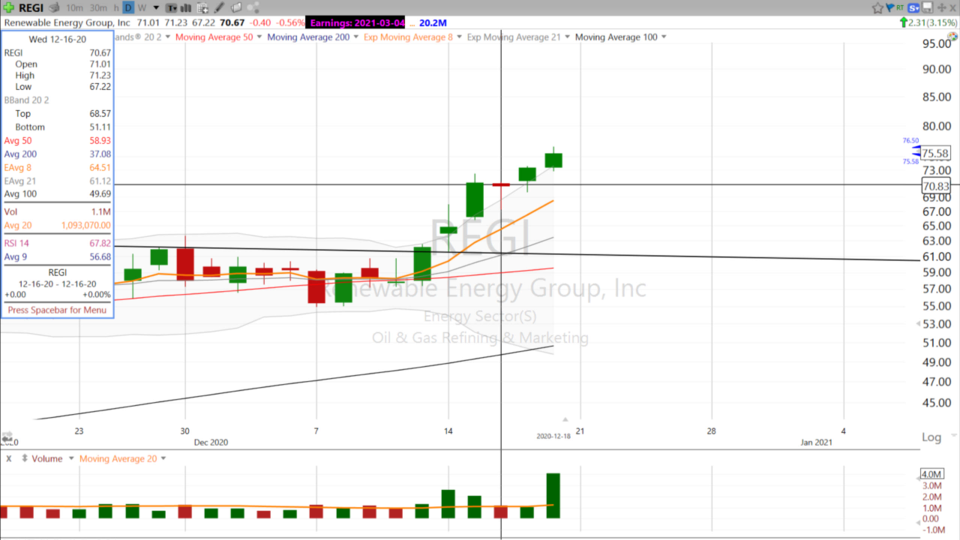Click the blue flag icon
Viewport: 960px width, 540px height.
click(890, 7)
